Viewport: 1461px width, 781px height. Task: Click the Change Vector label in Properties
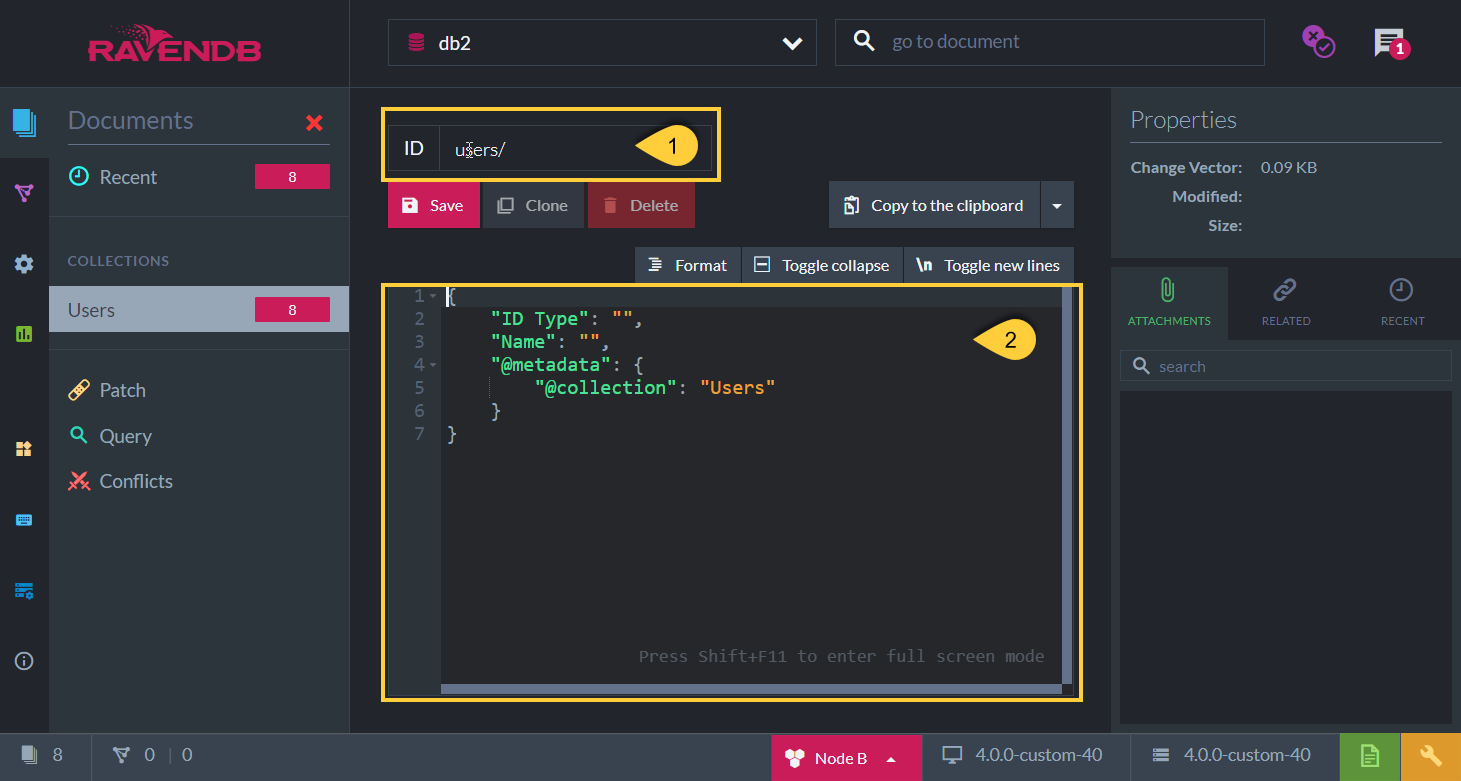(1186, 167)
